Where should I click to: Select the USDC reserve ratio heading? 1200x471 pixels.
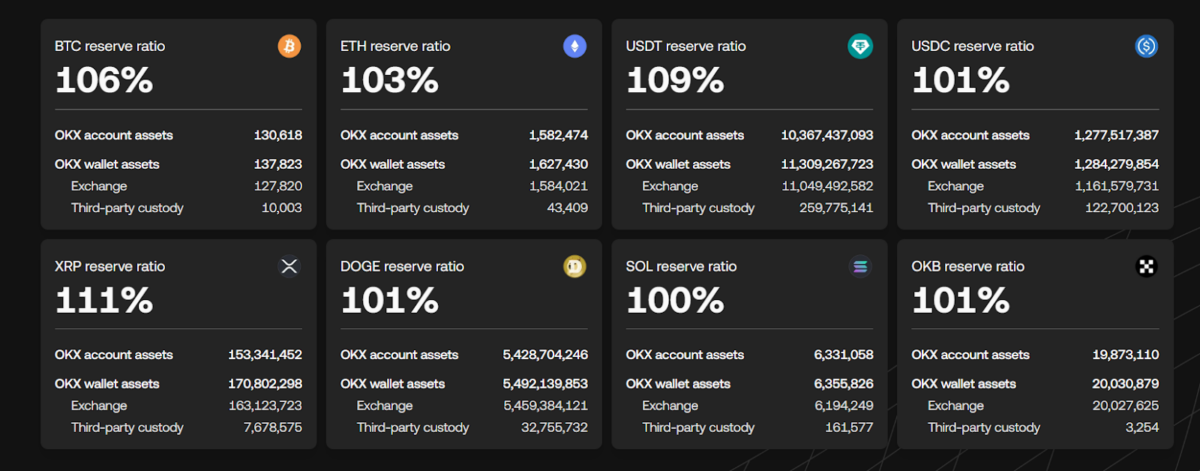(973, 46)
